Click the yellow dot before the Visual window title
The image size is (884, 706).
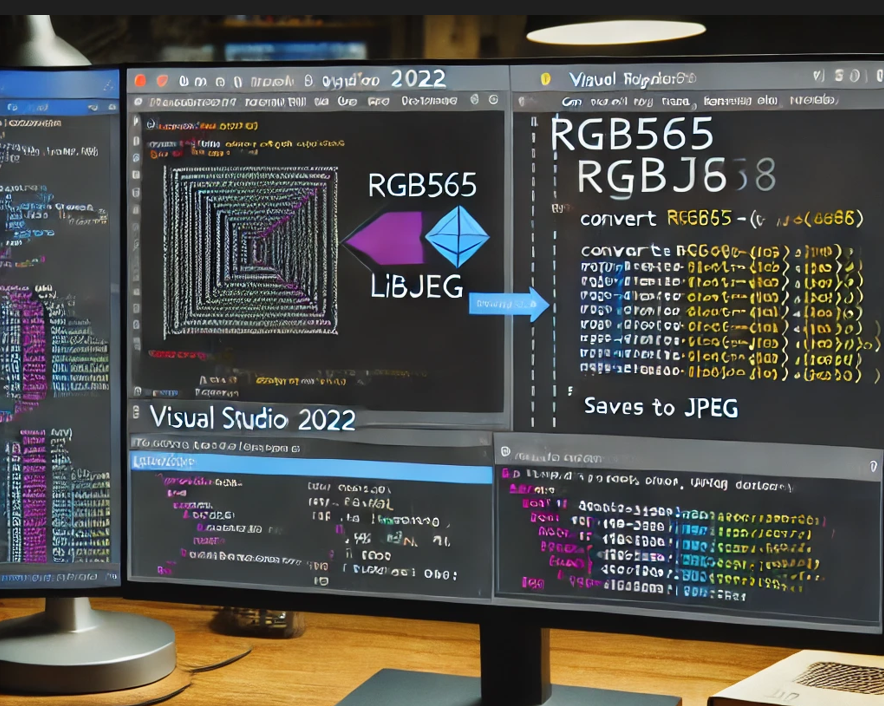point(545,79)
